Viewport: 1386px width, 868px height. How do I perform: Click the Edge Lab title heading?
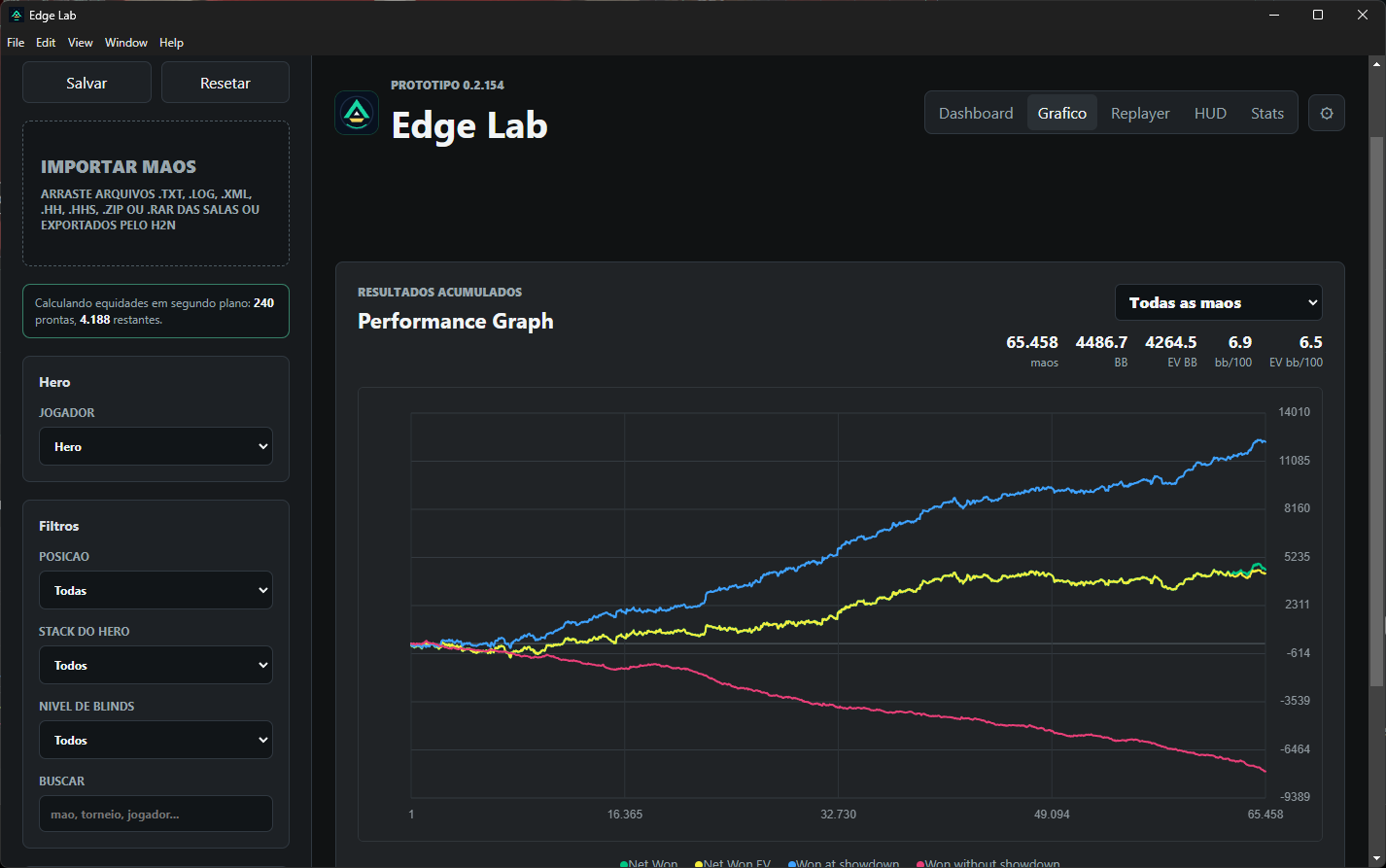point(469,125)
